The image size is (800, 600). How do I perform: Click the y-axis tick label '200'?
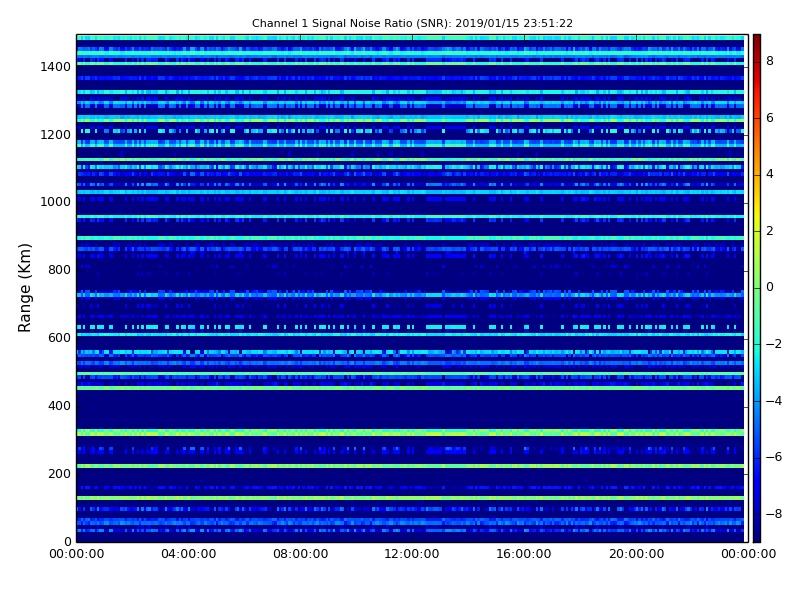pyautogui.click(x=59, y=474)
